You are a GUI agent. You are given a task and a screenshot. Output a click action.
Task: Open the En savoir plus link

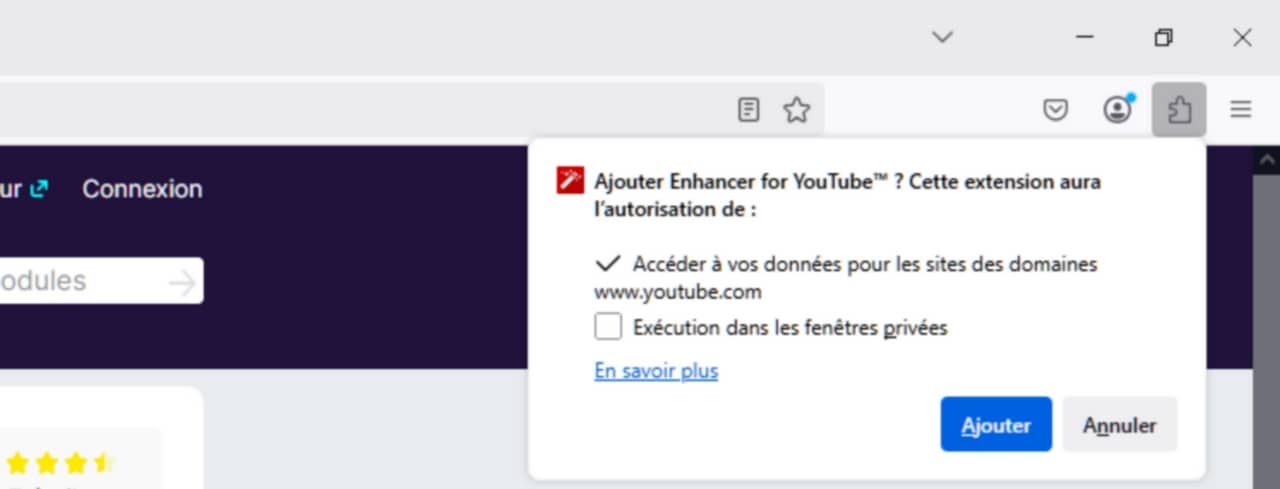click(656, 371)
